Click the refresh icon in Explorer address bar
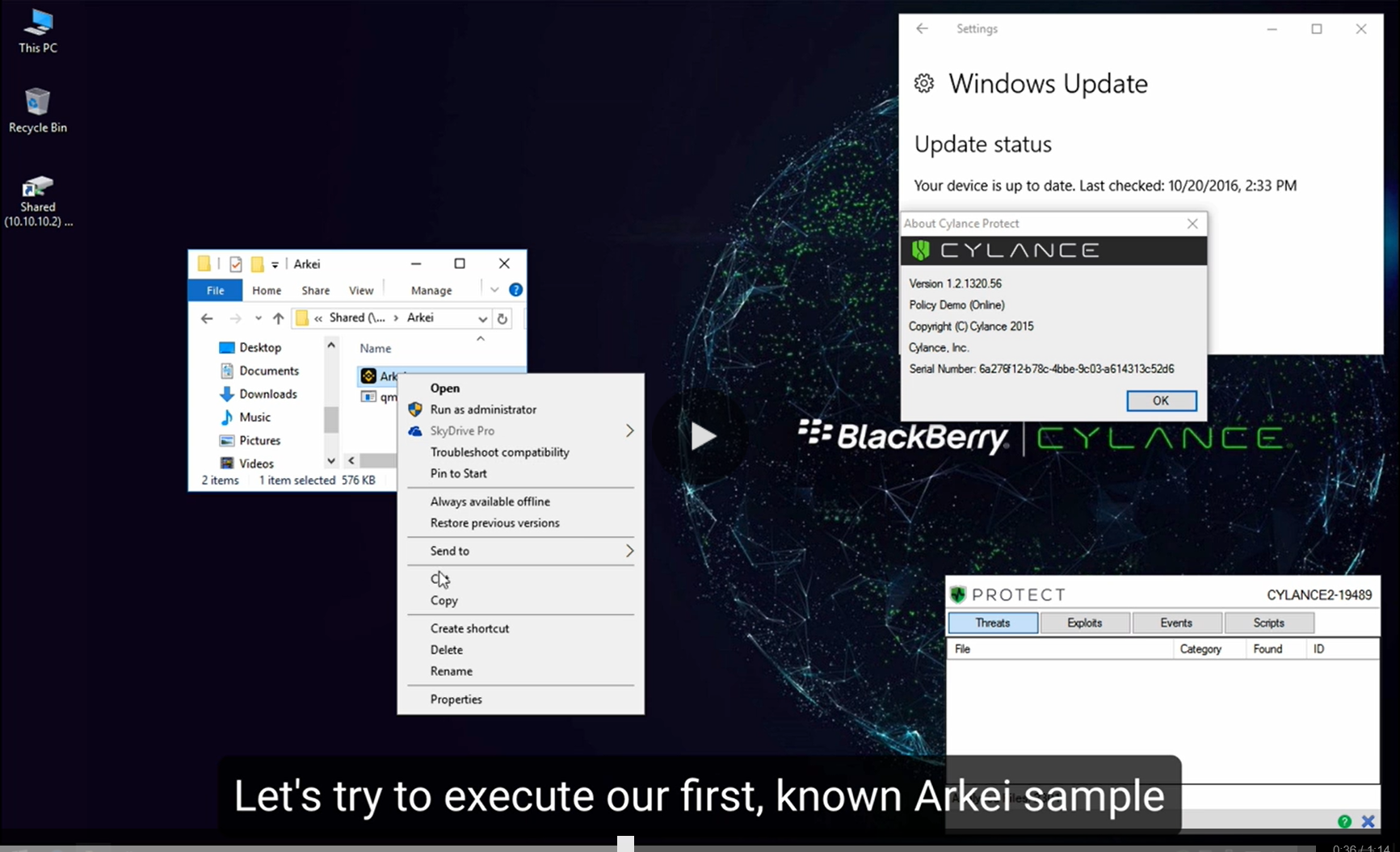This screenshot has width=1400, height=852. pos(502,318)
